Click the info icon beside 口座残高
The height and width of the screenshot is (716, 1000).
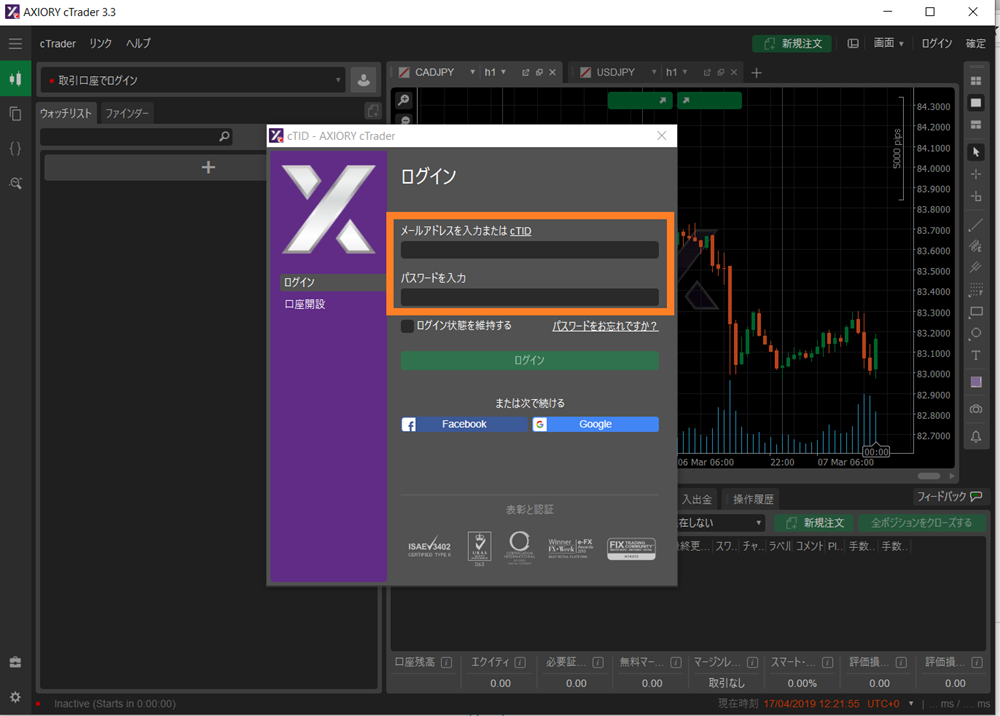(446, 662)
